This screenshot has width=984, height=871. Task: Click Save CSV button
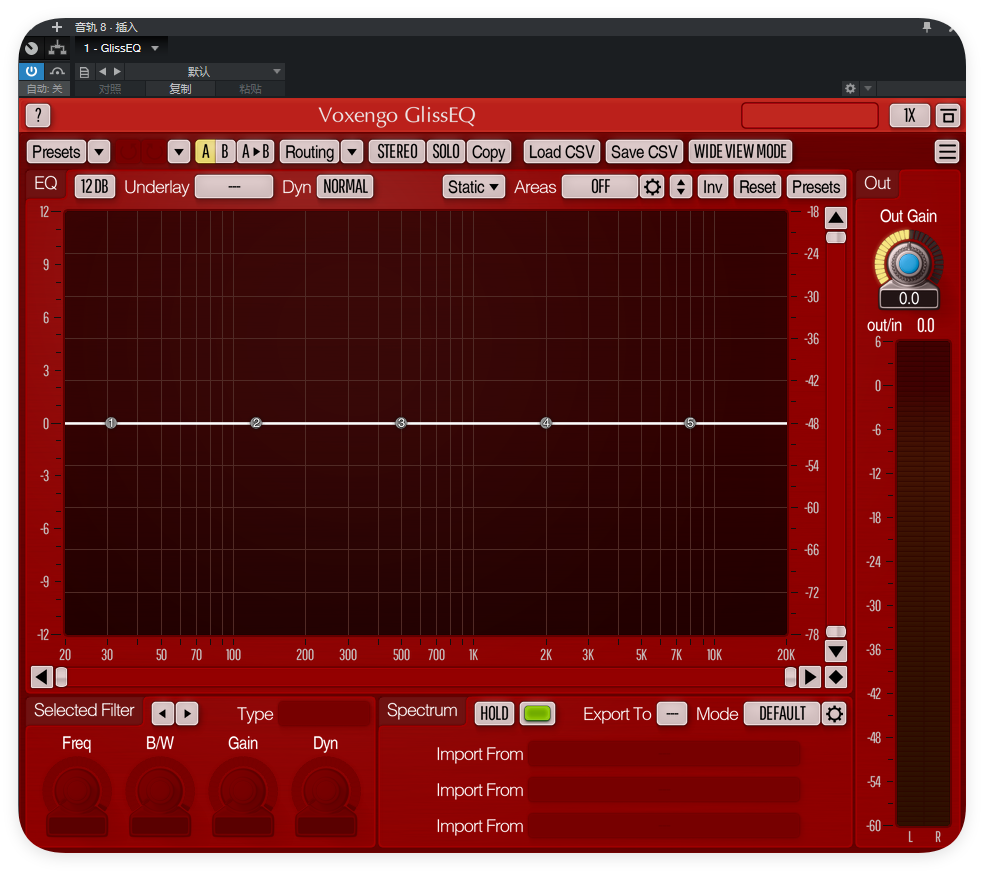click(644, 152)
